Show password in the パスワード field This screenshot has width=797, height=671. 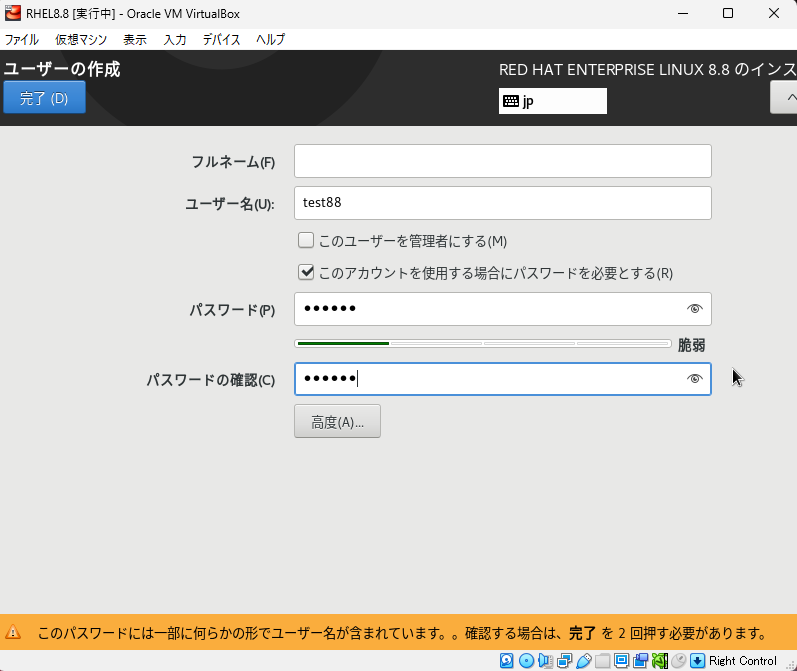coord(695,309)
